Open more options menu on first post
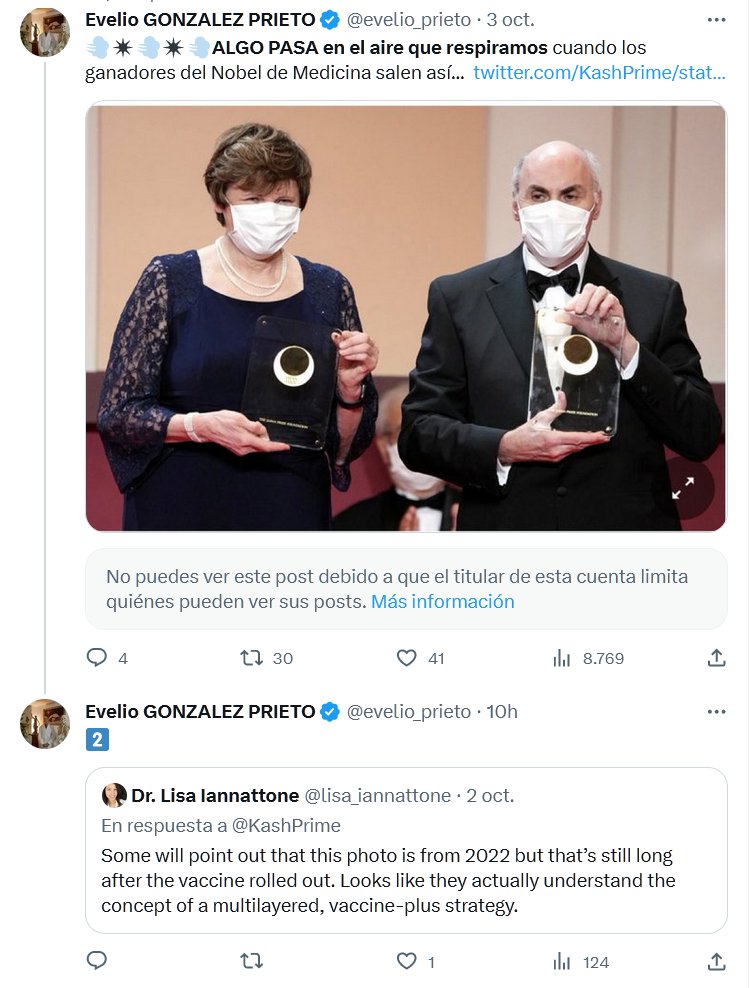The height and width of the screenshot is (988, 754). tap(716, 19)
